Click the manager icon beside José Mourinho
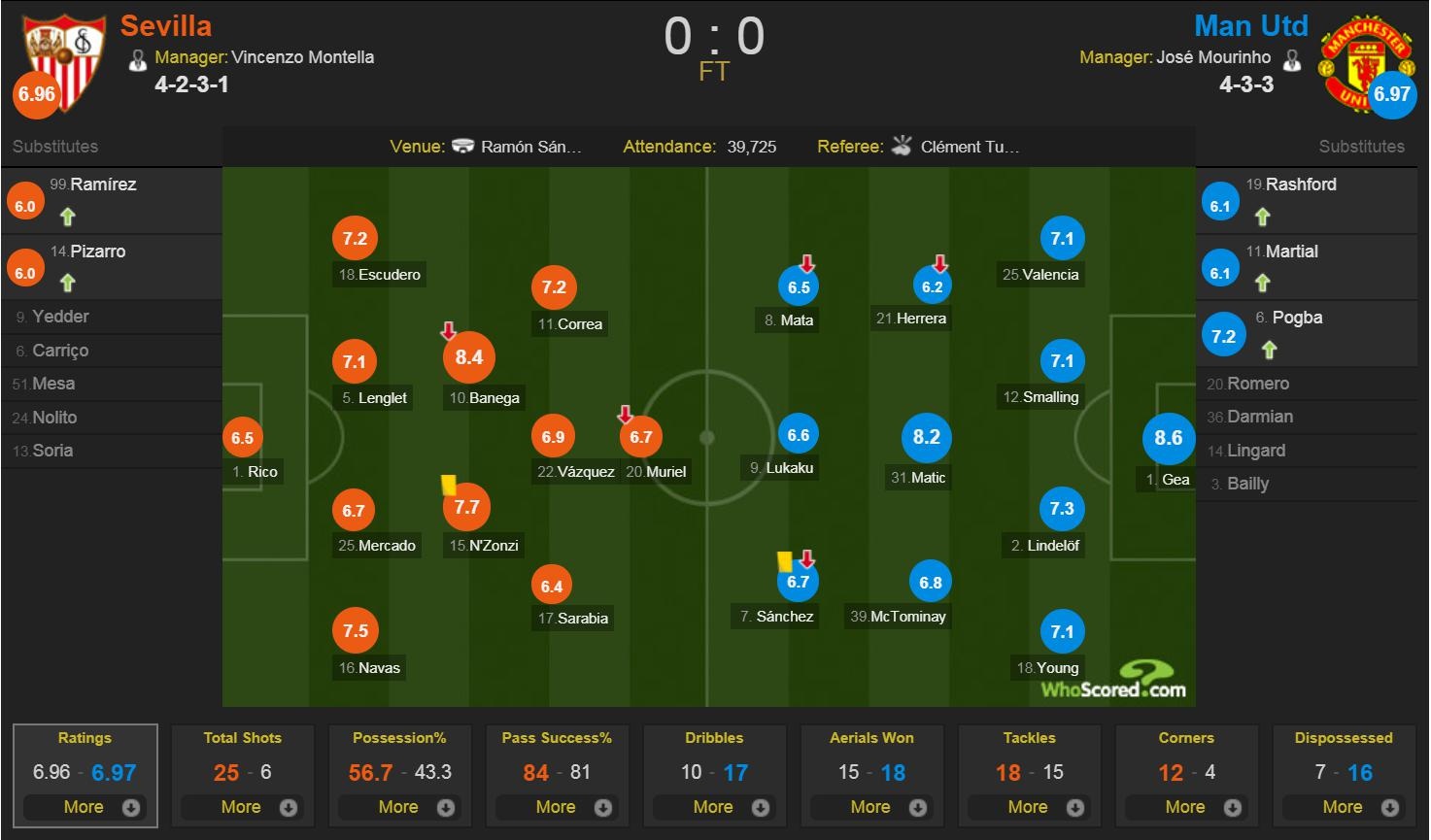This screenshot has height=840, width=1431. tap(1294, 58)
